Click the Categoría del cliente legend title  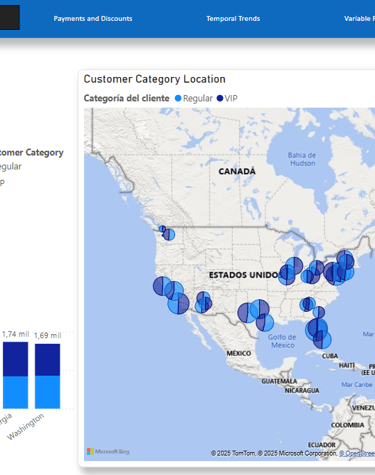pyautogui.click(x=126, y=98)
